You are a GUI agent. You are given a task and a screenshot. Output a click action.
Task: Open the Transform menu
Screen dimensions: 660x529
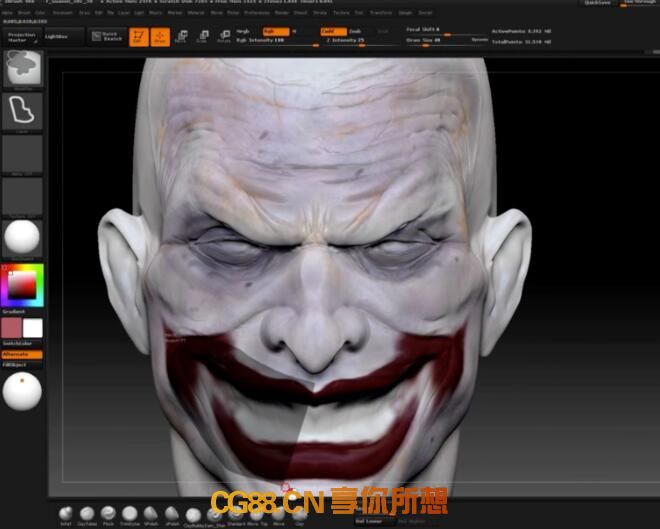pos(381,13)
